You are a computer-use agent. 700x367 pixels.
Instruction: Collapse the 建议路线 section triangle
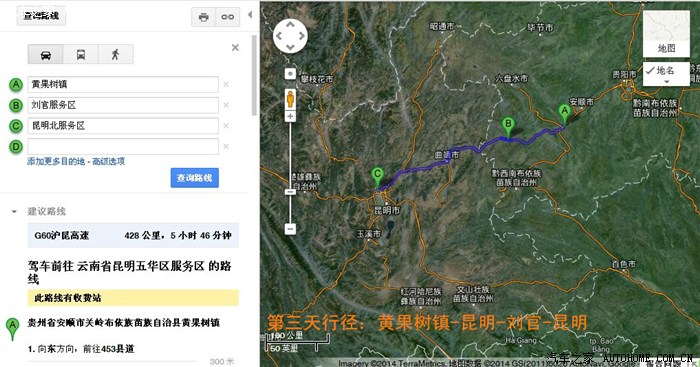pyautogui.click(x=14, y=212)
